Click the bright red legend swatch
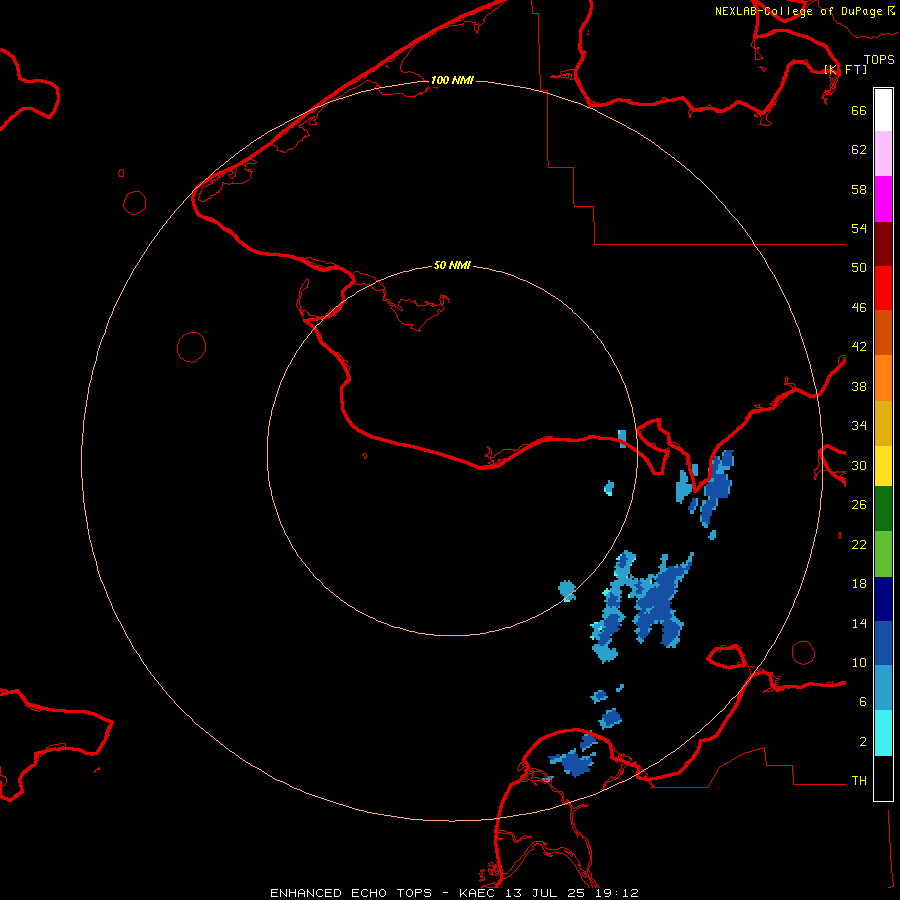This screenshot has height=900, width=900. 883,288
